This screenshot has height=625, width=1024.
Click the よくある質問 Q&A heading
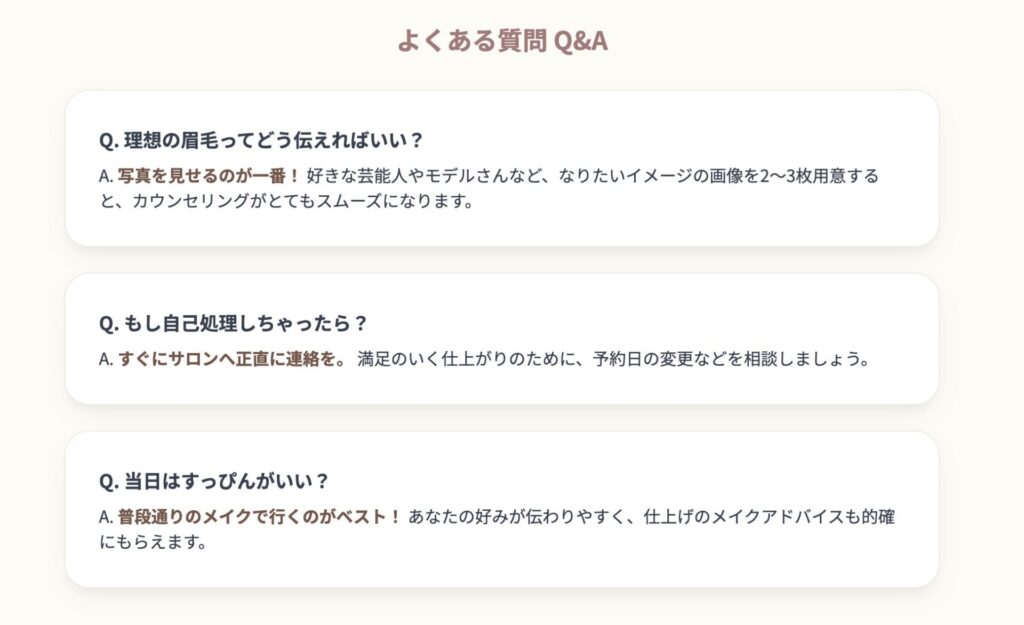(502, 40)
